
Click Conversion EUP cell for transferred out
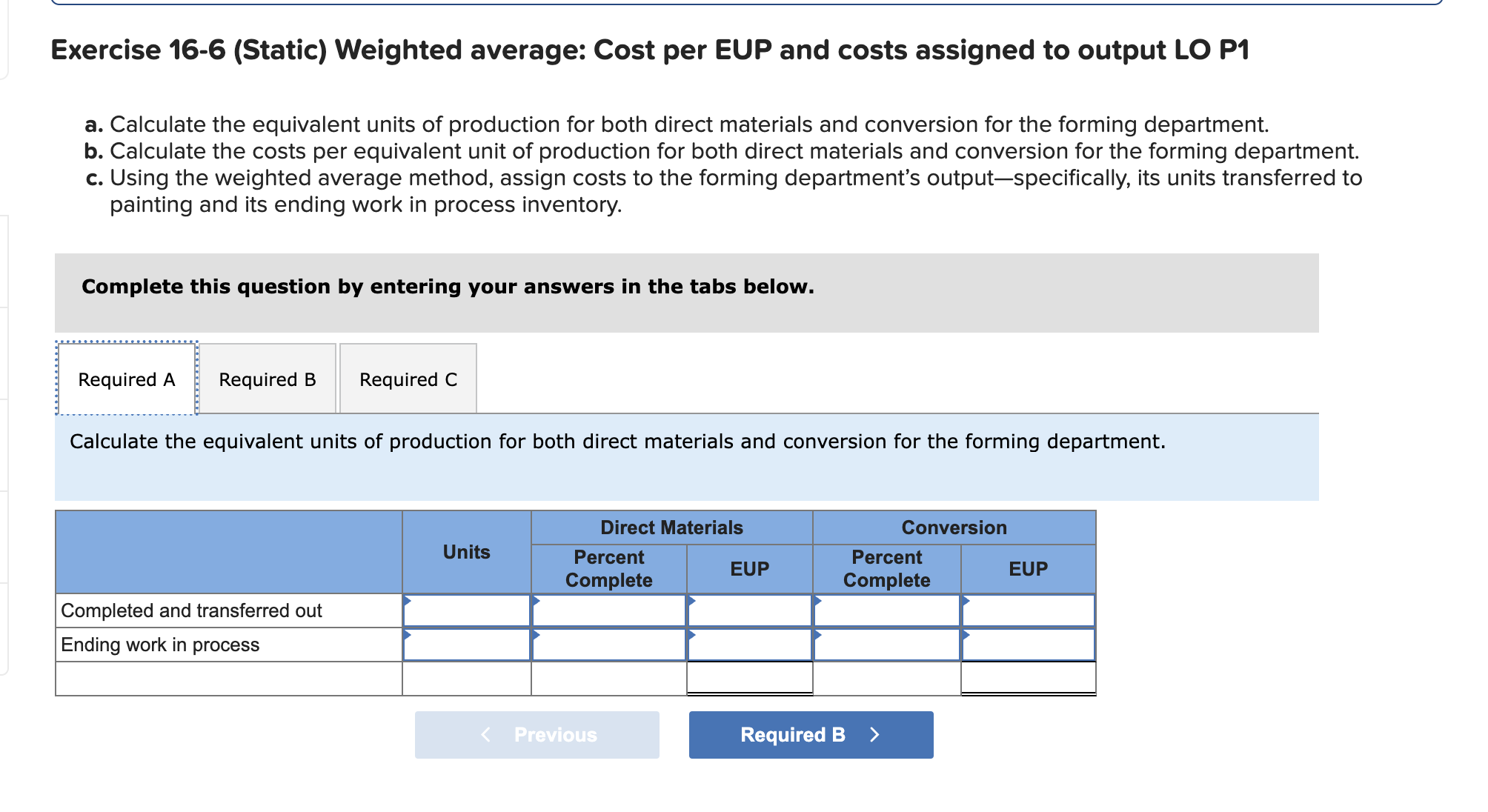(1029, 611)
